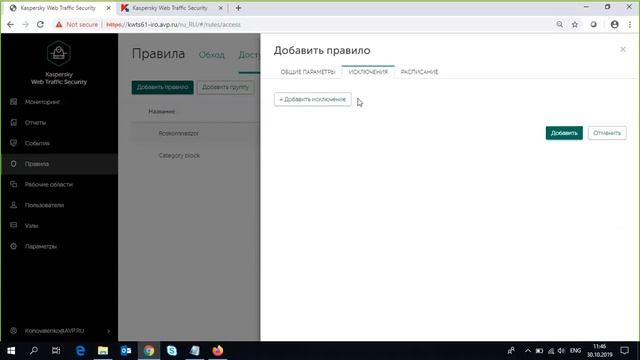This screenshot has width=640, height=360.
Task: Click the Отменить button
Action: tap(607, 133)
